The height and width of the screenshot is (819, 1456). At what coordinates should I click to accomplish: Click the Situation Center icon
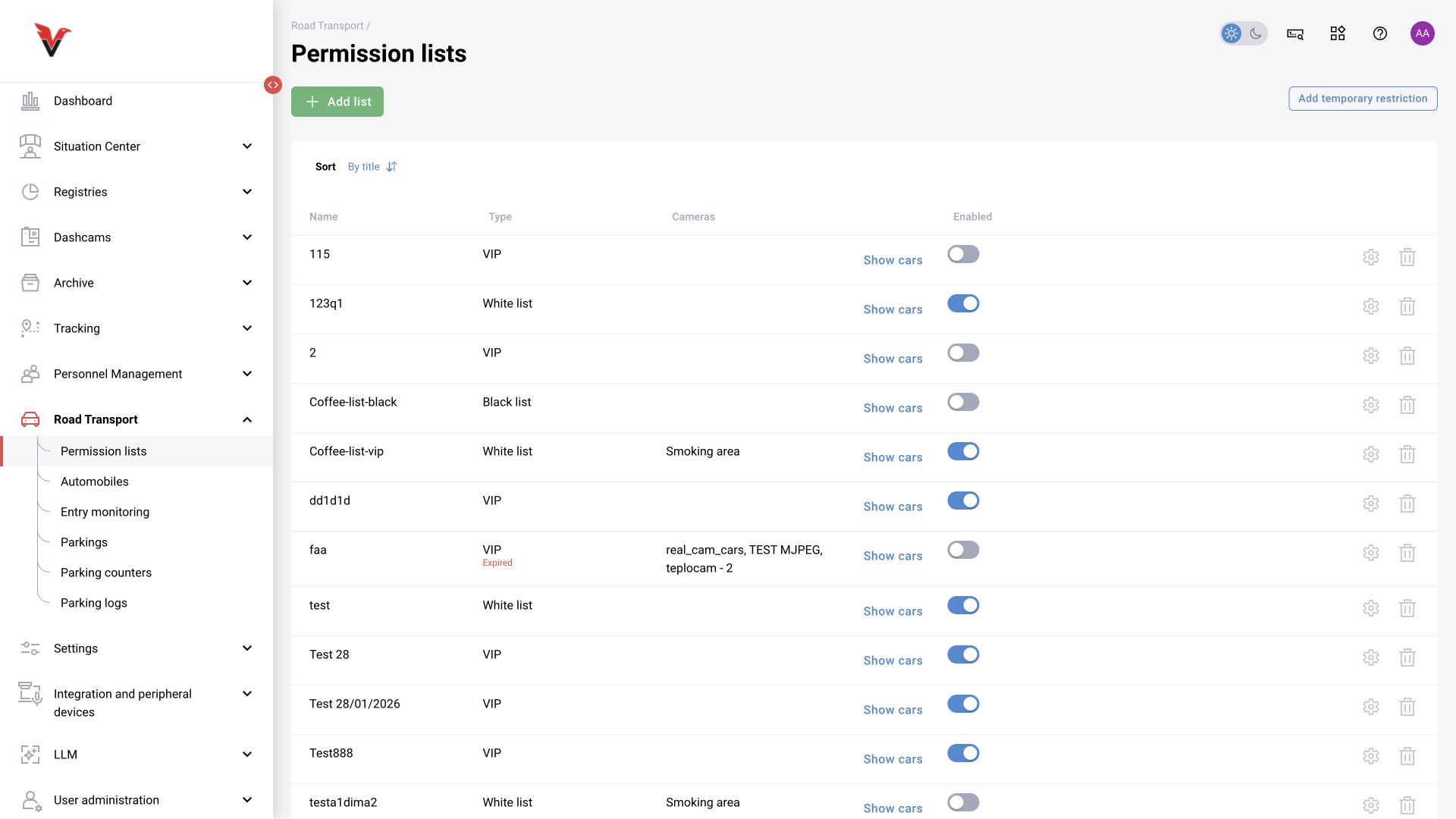pyautogui.click(x=30, y=146)
